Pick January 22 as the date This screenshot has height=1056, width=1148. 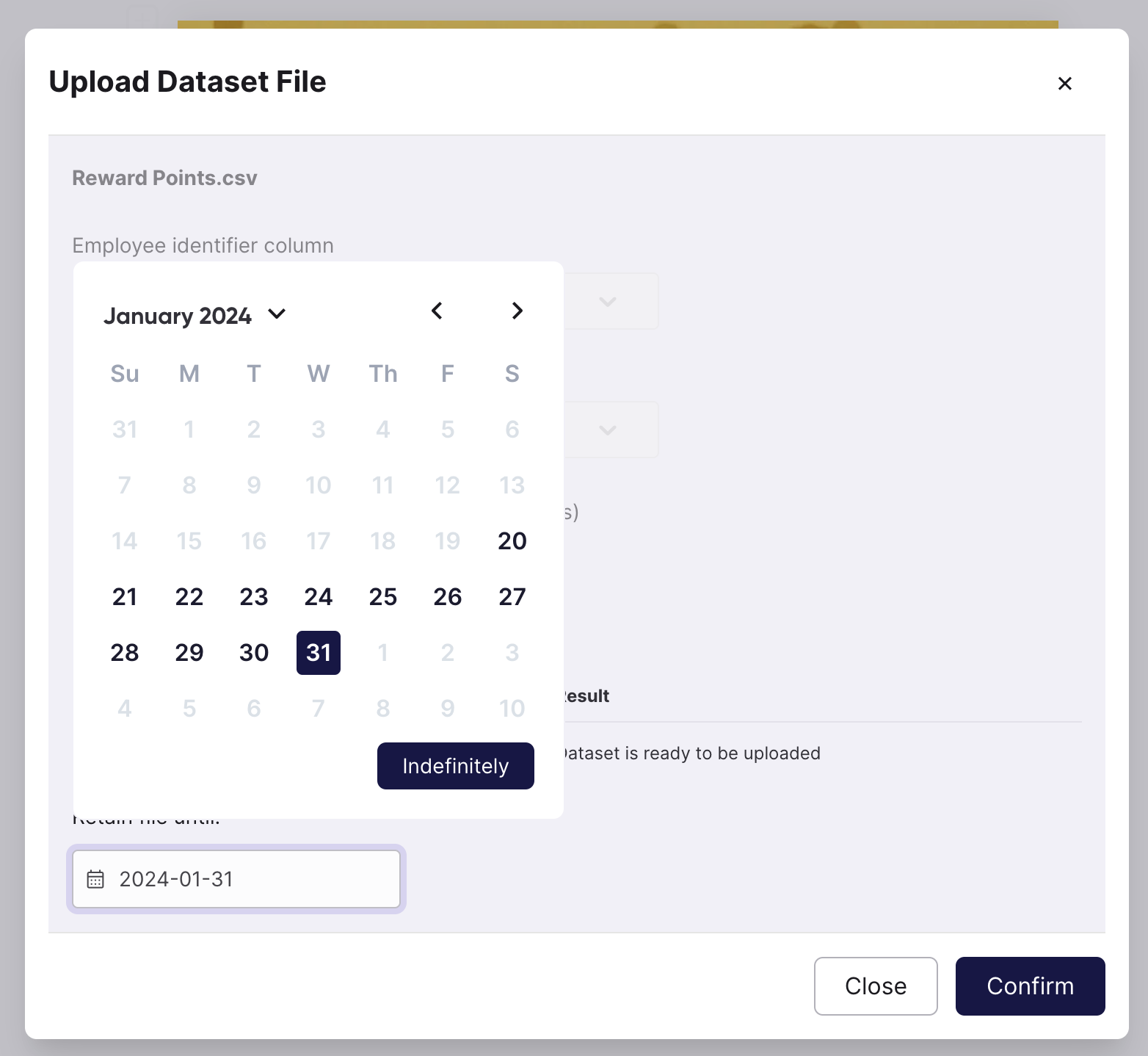[x=189, y=597]
